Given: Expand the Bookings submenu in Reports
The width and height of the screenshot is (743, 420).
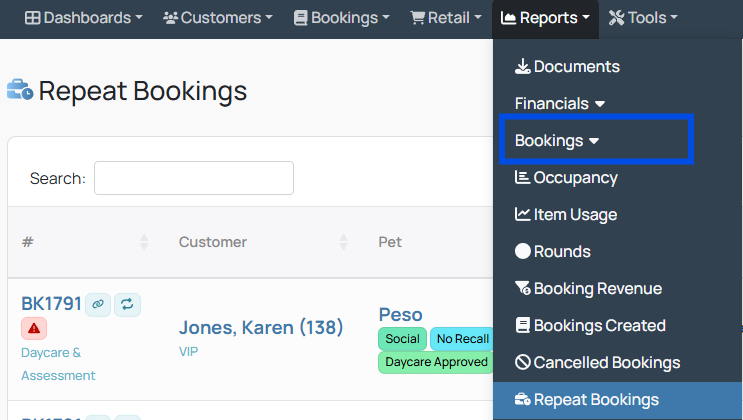Looking at the screenshot, I should point(557,141).
